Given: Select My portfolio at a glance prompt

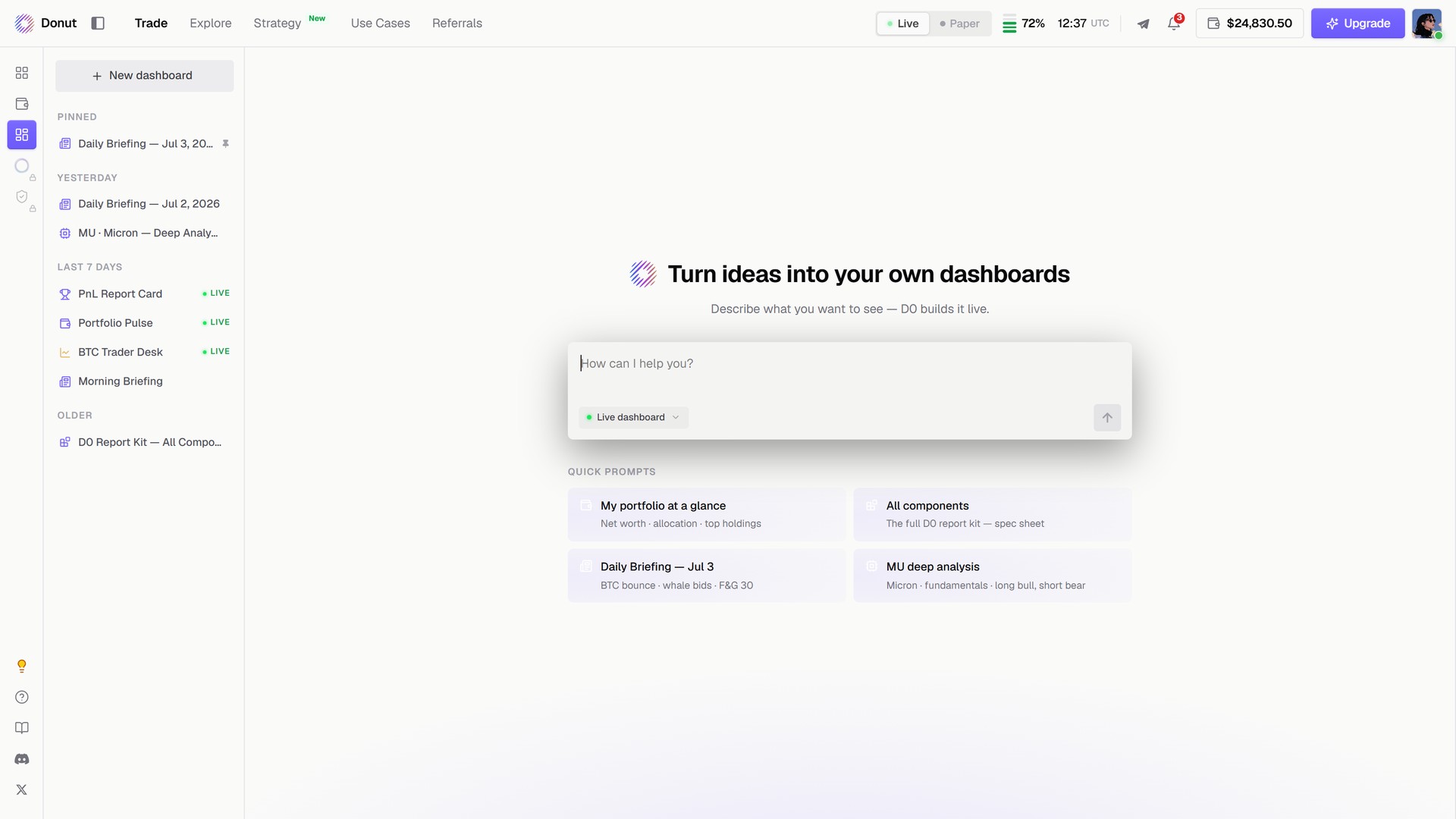Looking at the screenshot, I should (x=707, y=514).
